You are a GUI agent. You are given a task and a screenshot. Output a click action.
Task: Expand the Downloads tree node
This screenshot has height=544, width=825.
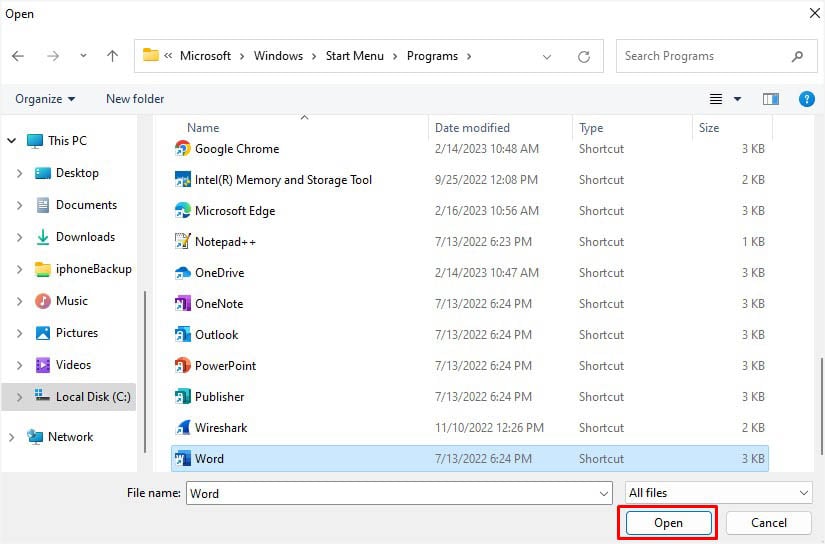tap(19, 237)
